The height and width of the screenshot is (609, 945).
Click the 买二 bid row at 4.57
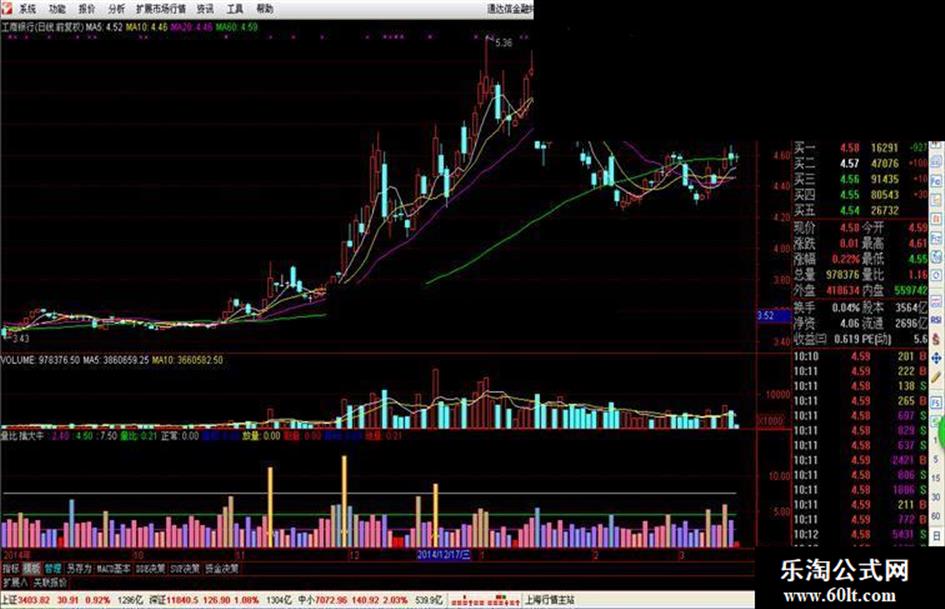click(x=860, y=163)
